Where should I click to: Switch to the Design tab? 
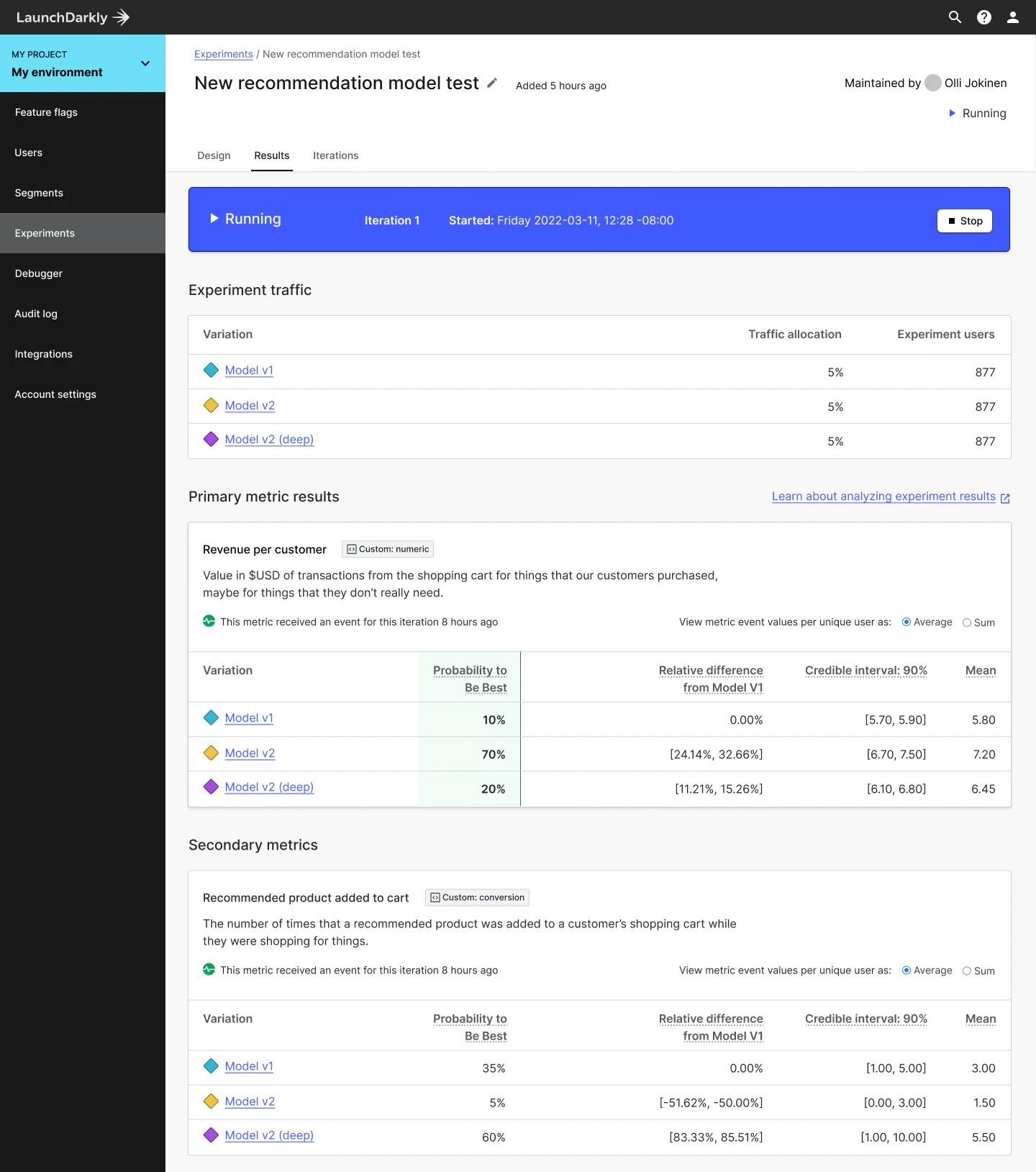(x=214, y=155)
